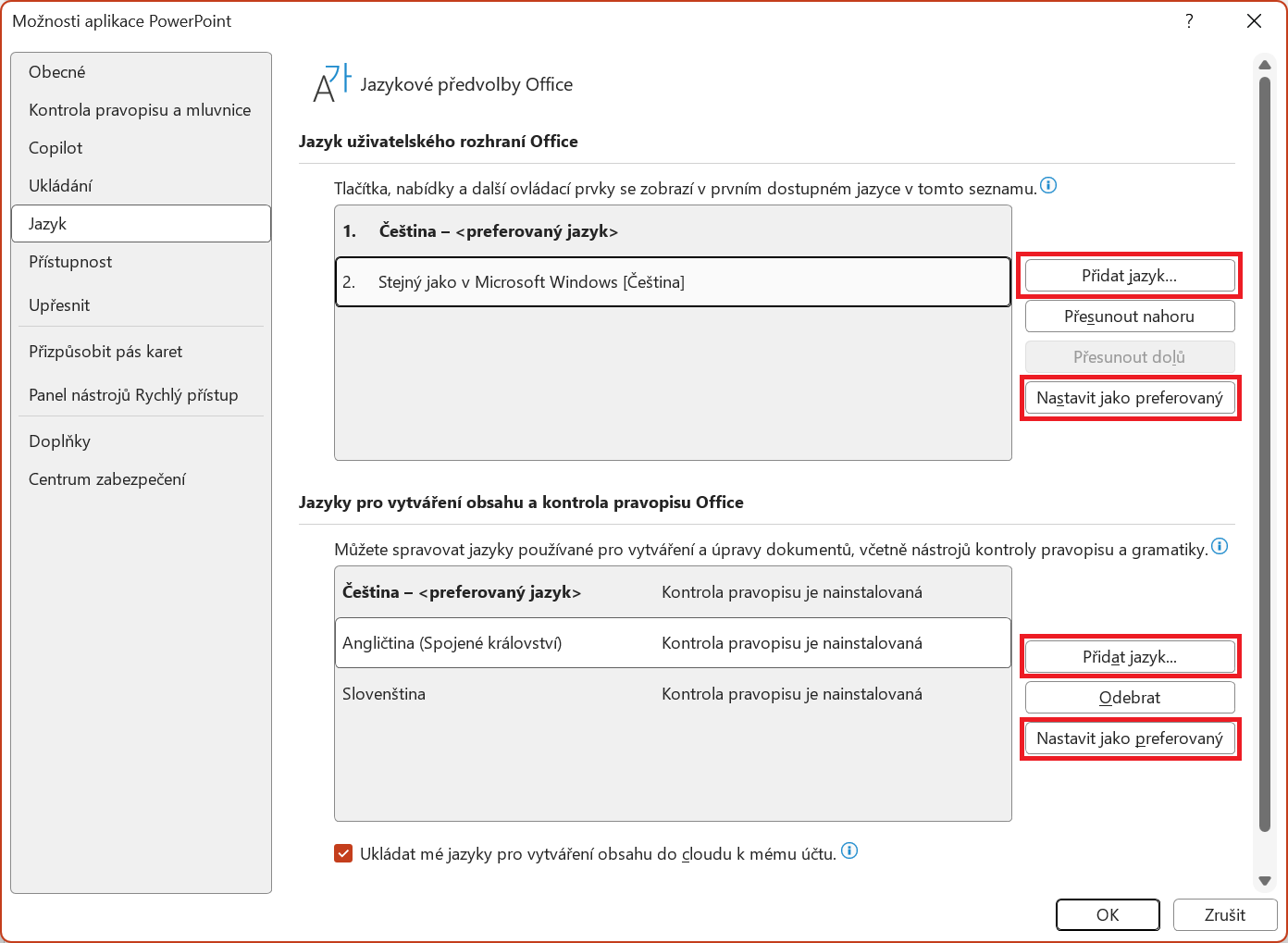Click the info icon beside the authoring languages description

[1220, 546]
